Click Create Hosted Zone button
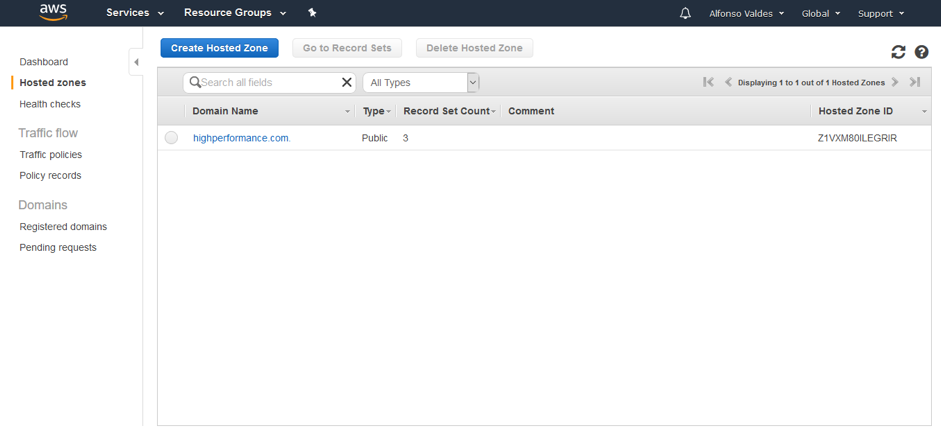Viewport: 941px width, 431px height. (x=219, y=48)
